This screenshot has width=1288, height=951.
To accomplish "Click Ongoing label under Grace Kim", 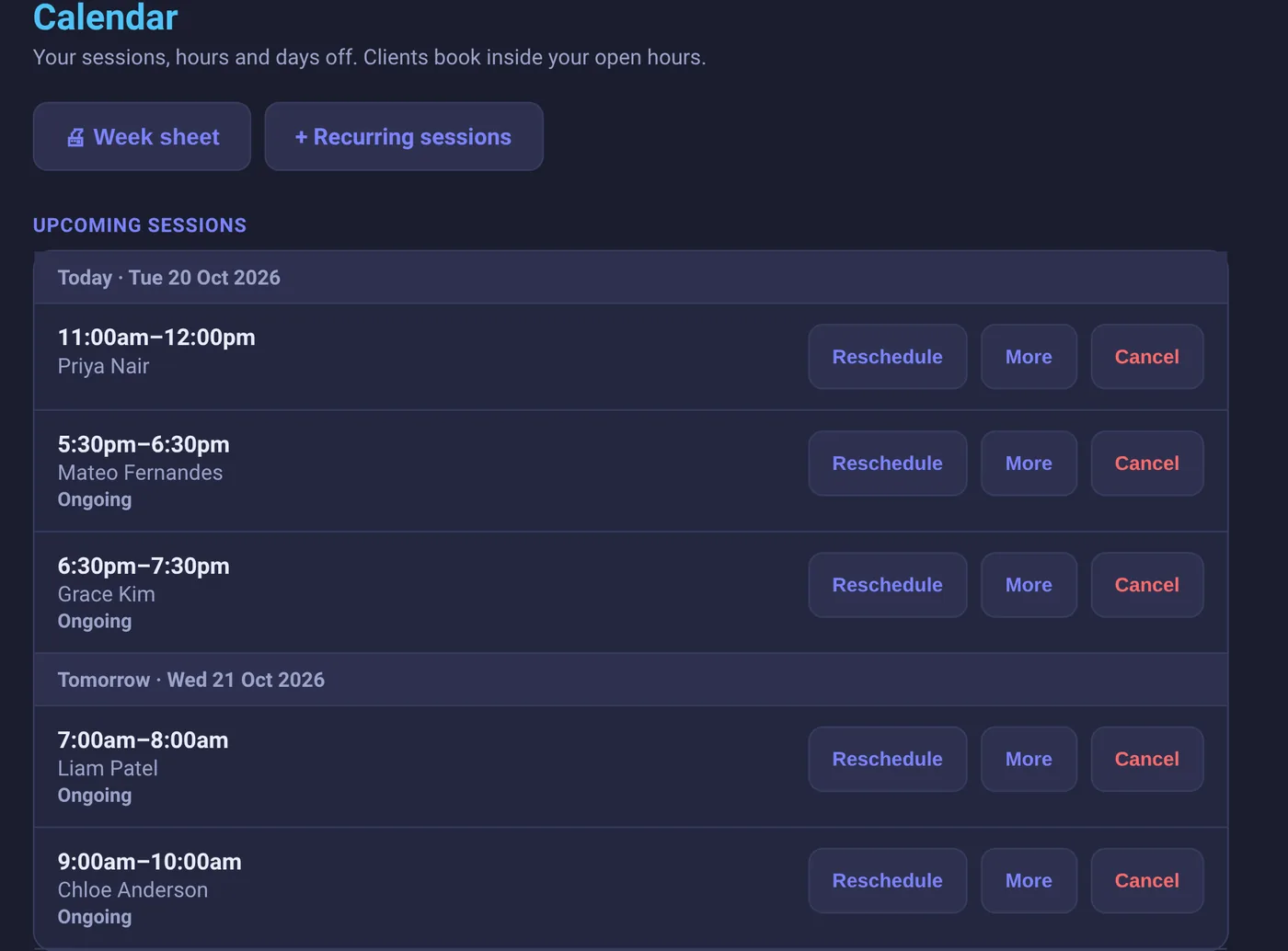I will click(x=94, y=621).
